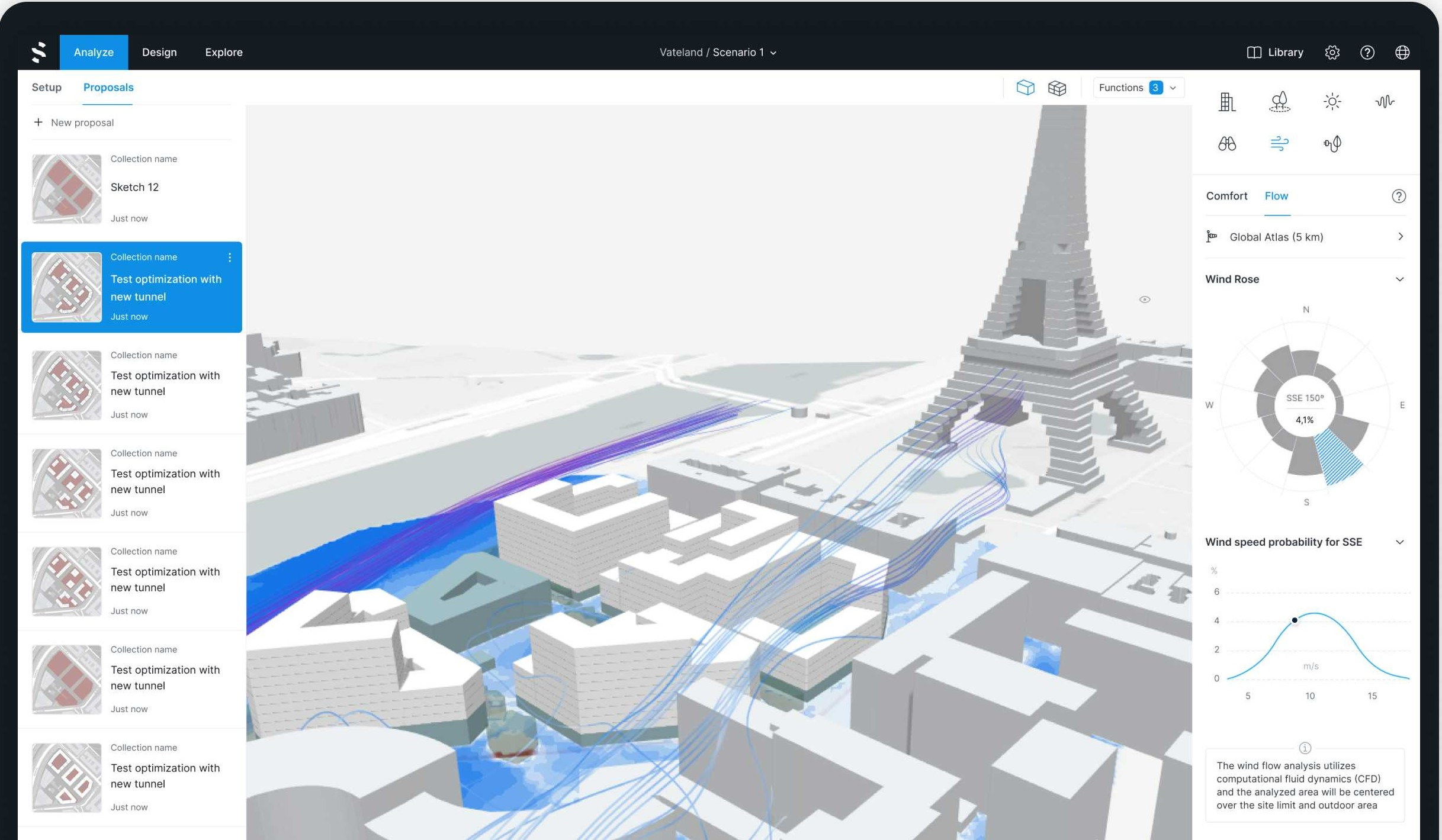Select the sun analysis icon

click(1332, 102)
